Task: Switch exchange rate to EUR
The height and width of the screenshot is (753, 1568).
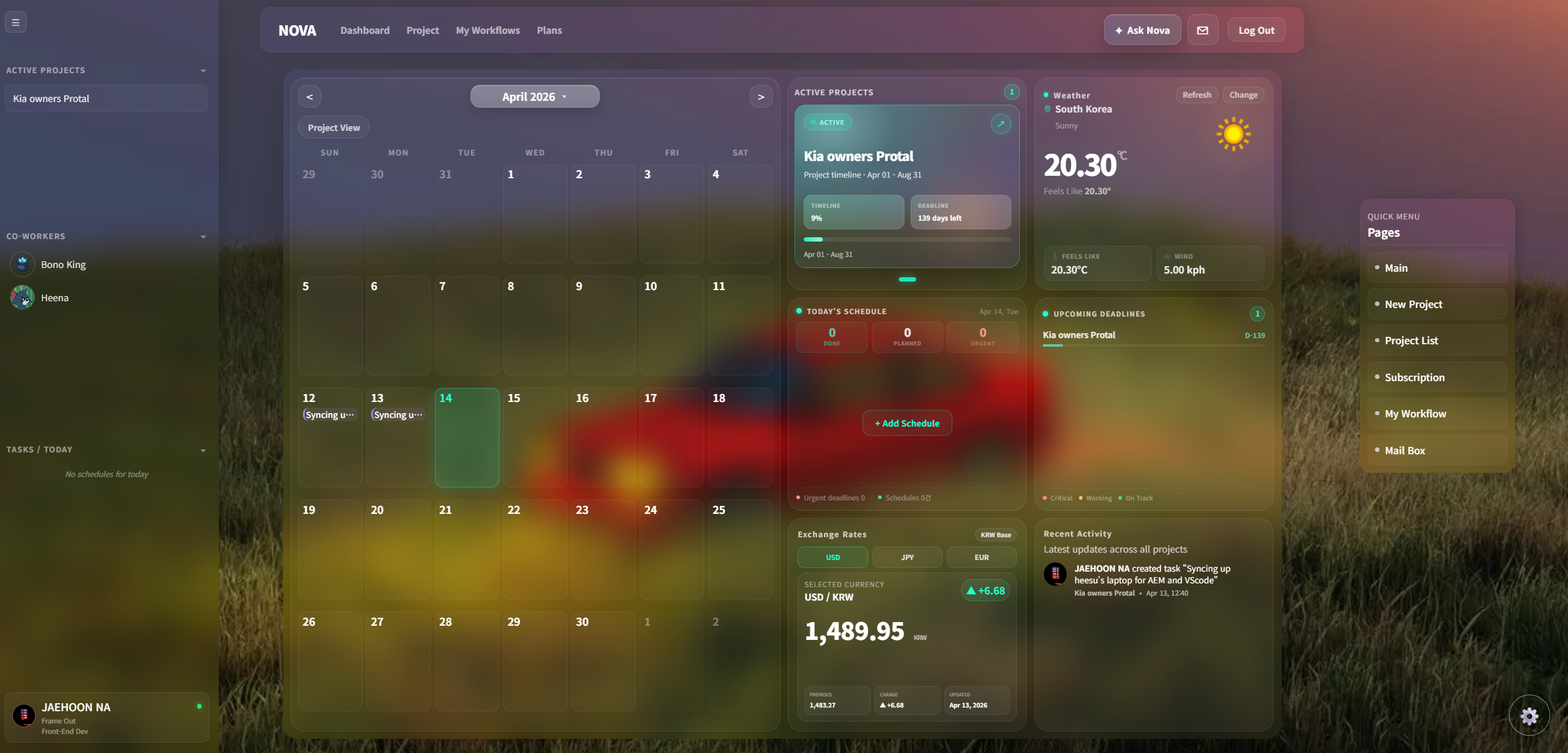Action: [981, 557]
